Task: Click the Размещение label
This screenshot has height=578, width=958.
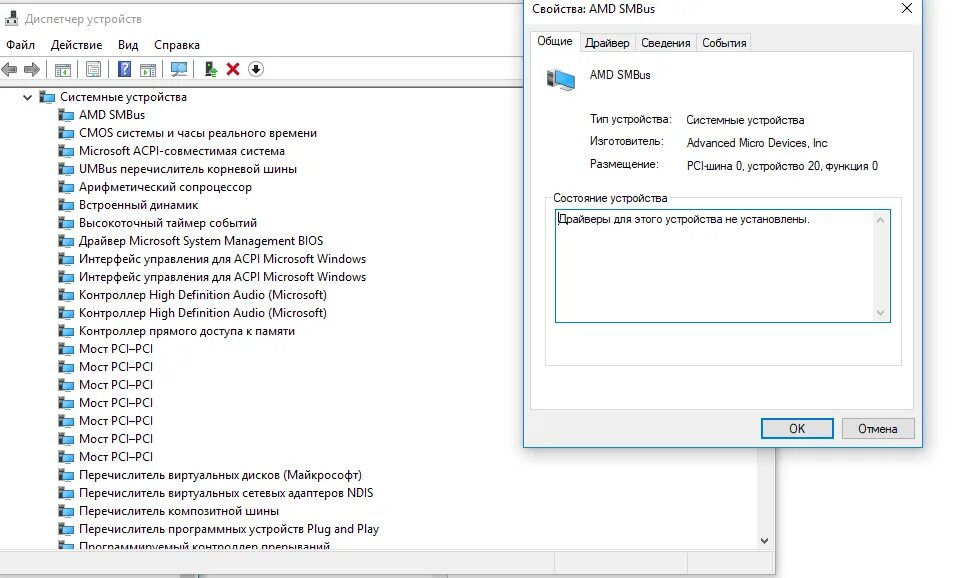Action: (x=624, y=164)
